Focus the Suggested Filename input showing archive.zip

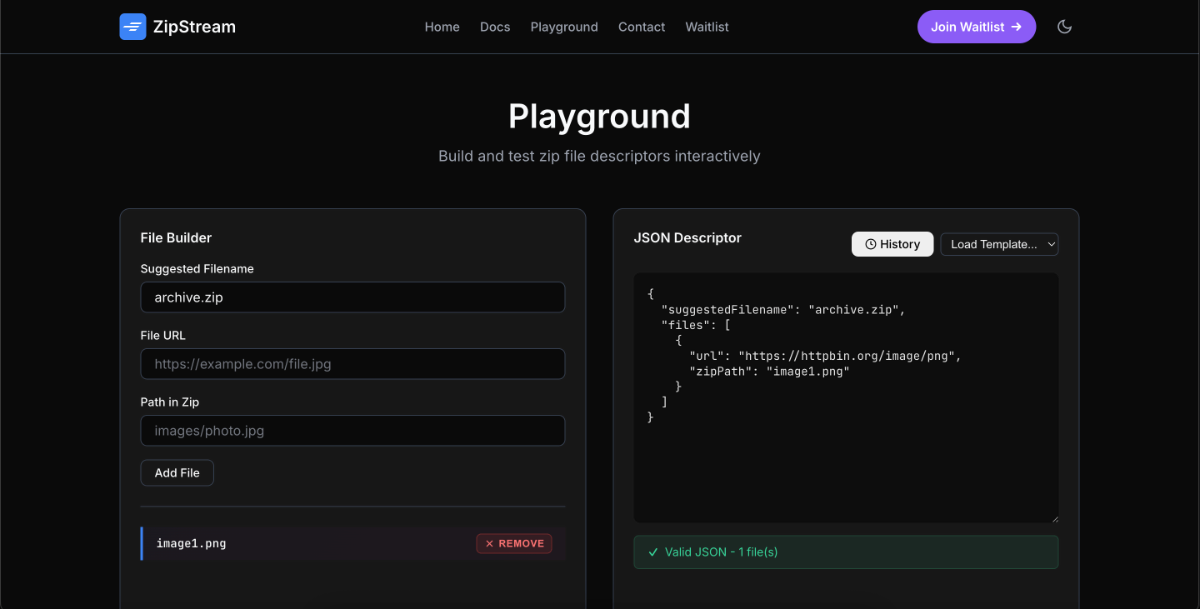(x=352, y=297)
